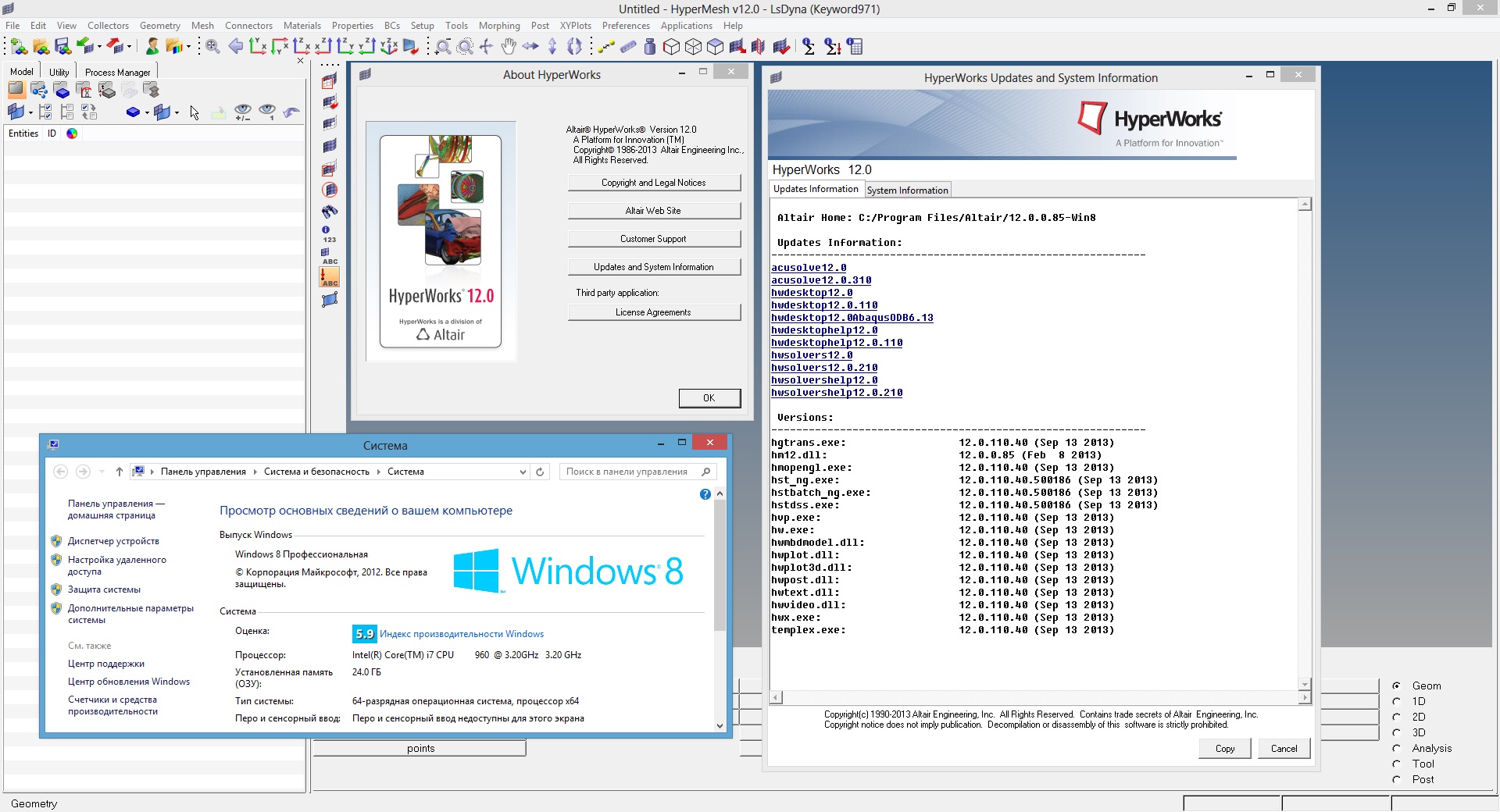Click the License Agreements button

[x=654, y=312]
